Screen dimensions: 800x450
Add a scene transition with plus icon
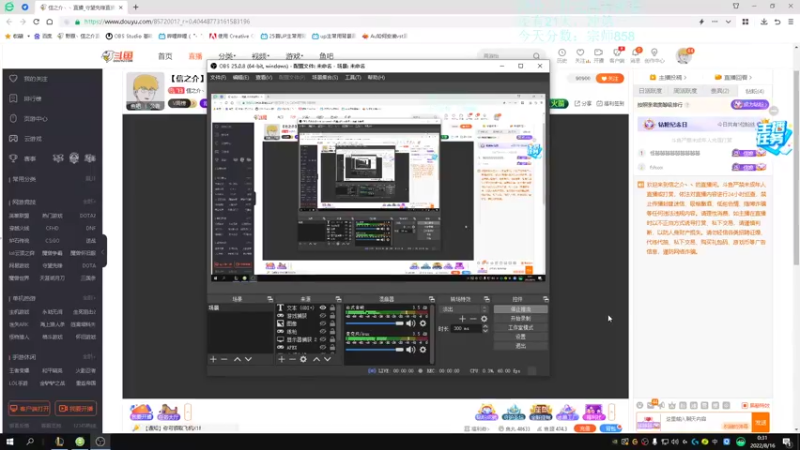pyautogui.click(x=462, y=319)
